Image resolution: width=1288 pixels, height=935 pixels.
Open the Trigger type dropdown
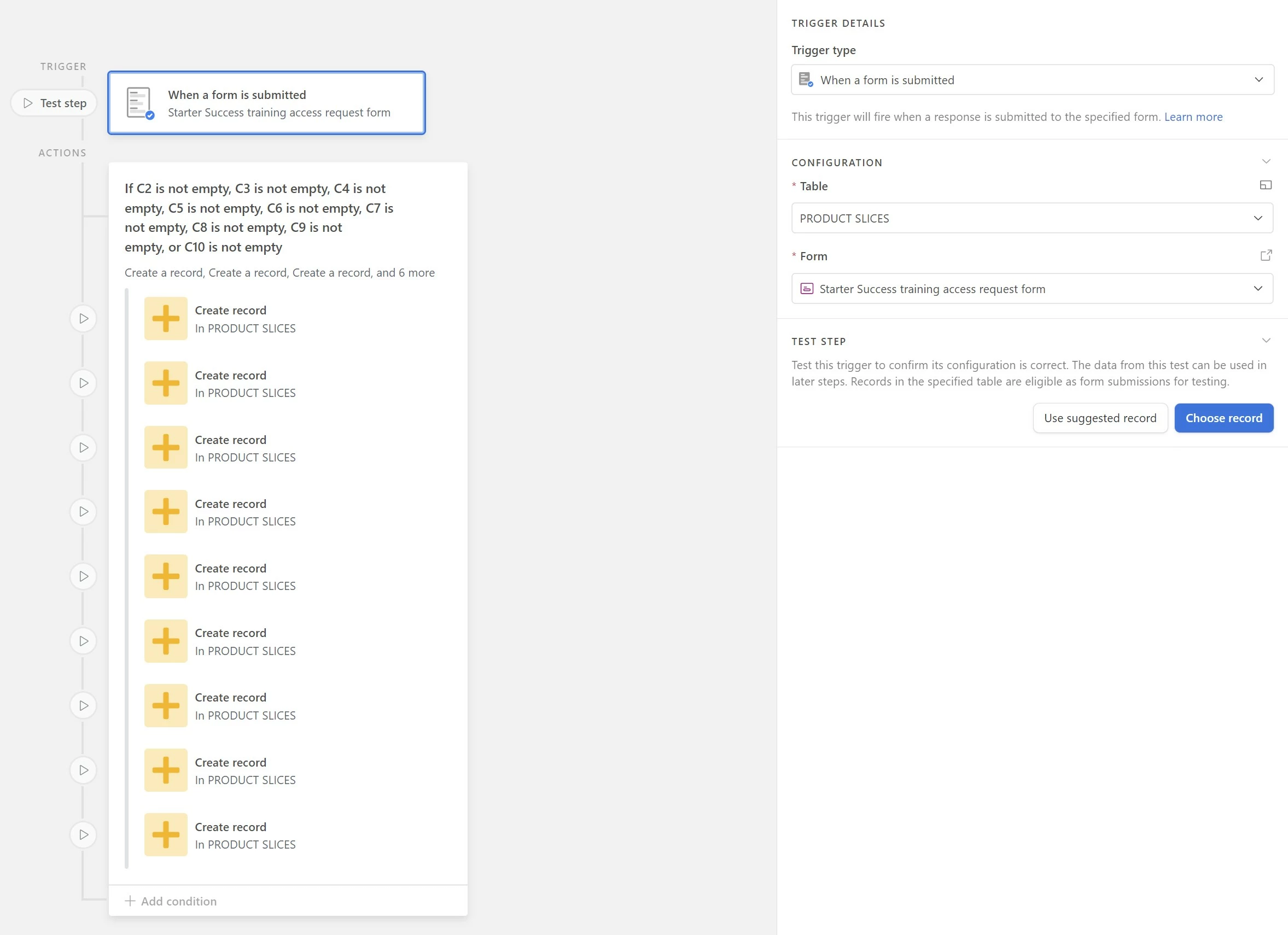[1032, 80]
